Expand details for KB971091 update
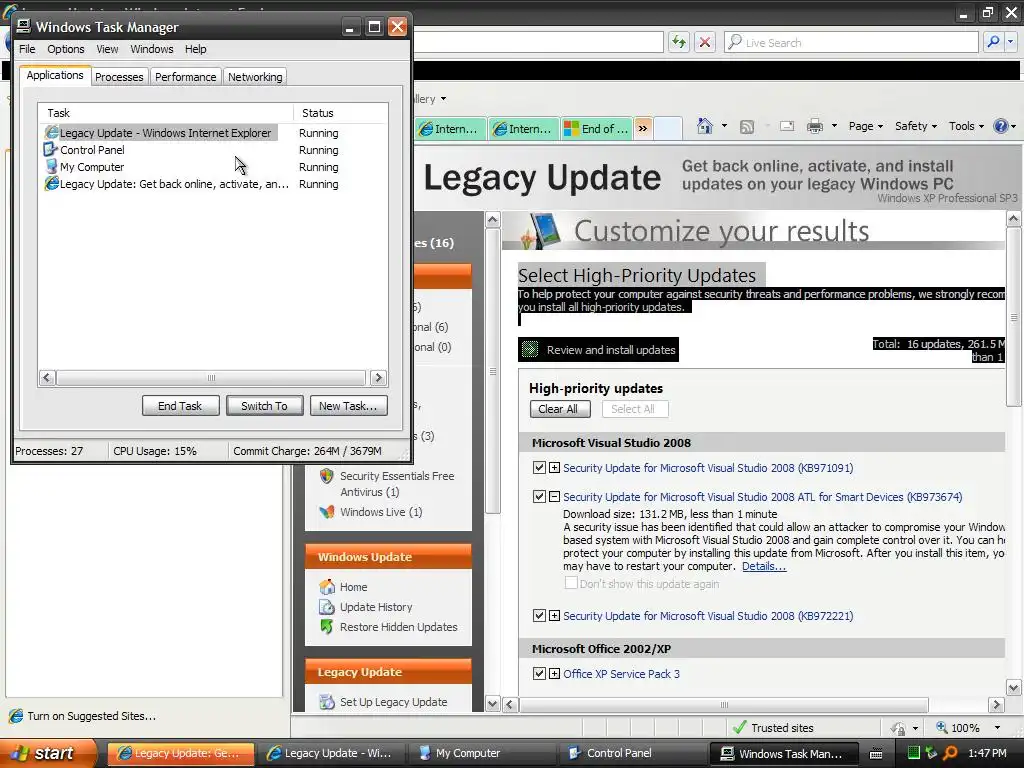1024x768 pixels. [554, 468]
